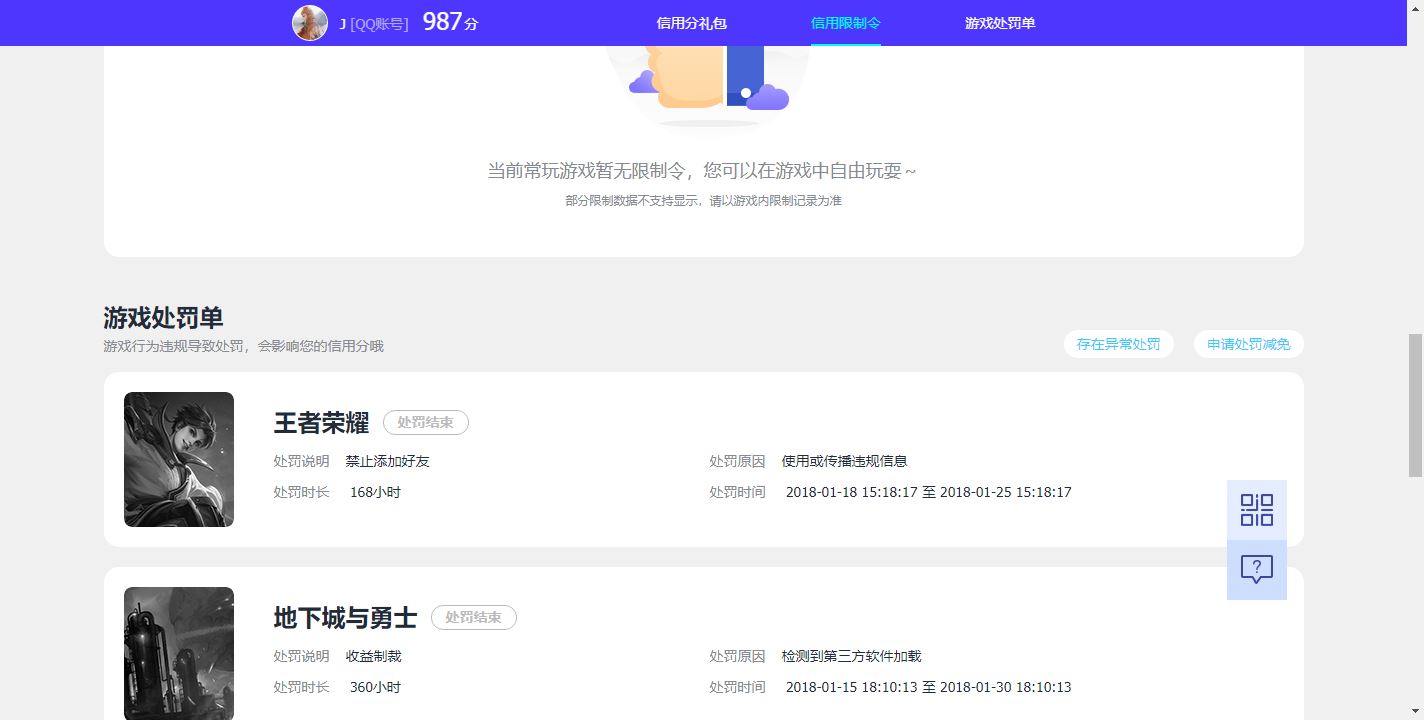Click the user avatar in the header
The image size is (1424, 720).
point(310,23)
